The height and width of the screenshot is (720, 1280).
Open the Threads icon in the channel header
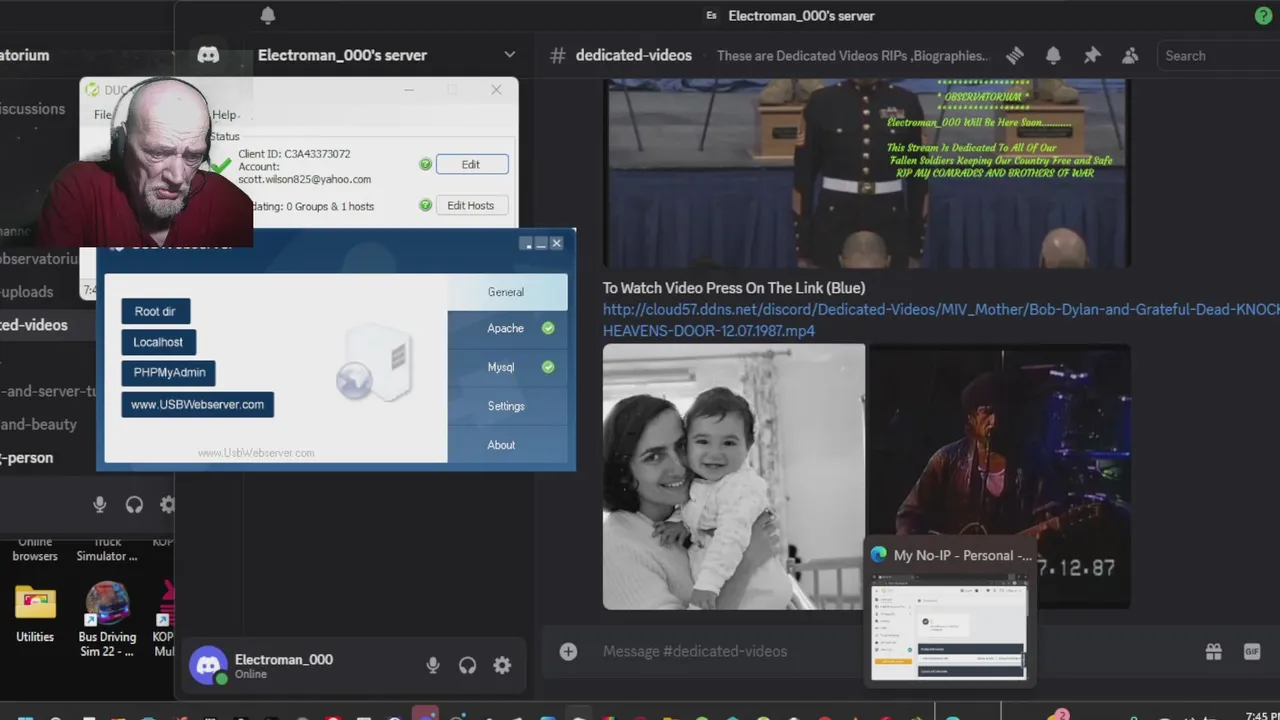coord(1015,56)
